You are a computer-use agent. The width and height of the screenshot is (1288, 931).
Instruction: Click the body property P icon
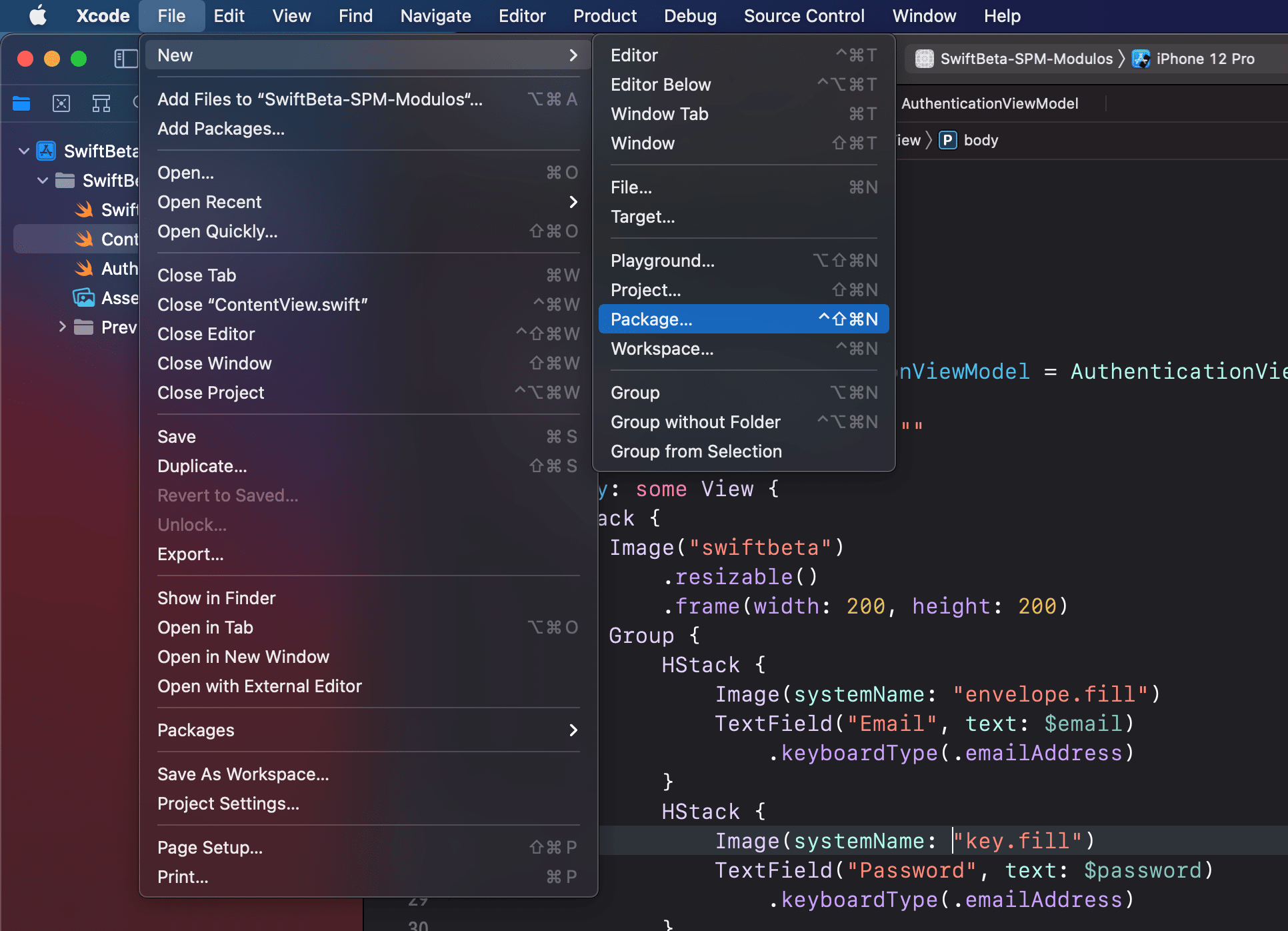click(947, 140)
